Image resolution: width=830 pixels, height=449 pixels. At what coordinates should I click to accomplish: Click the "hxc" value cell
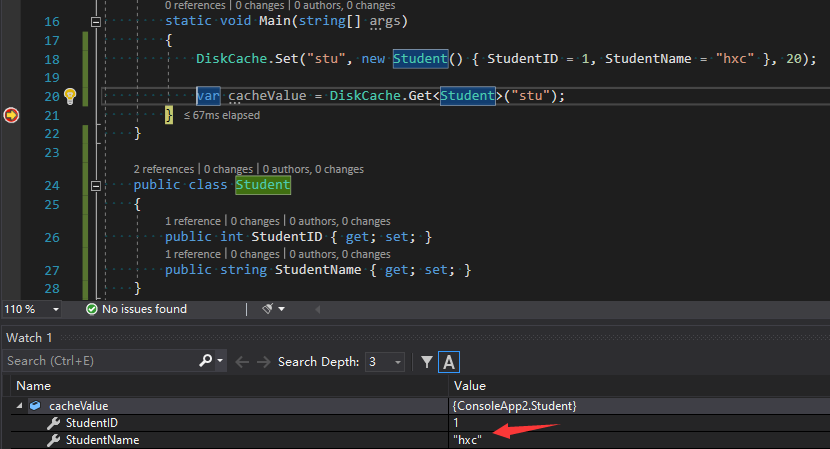(x=467, y=440)
